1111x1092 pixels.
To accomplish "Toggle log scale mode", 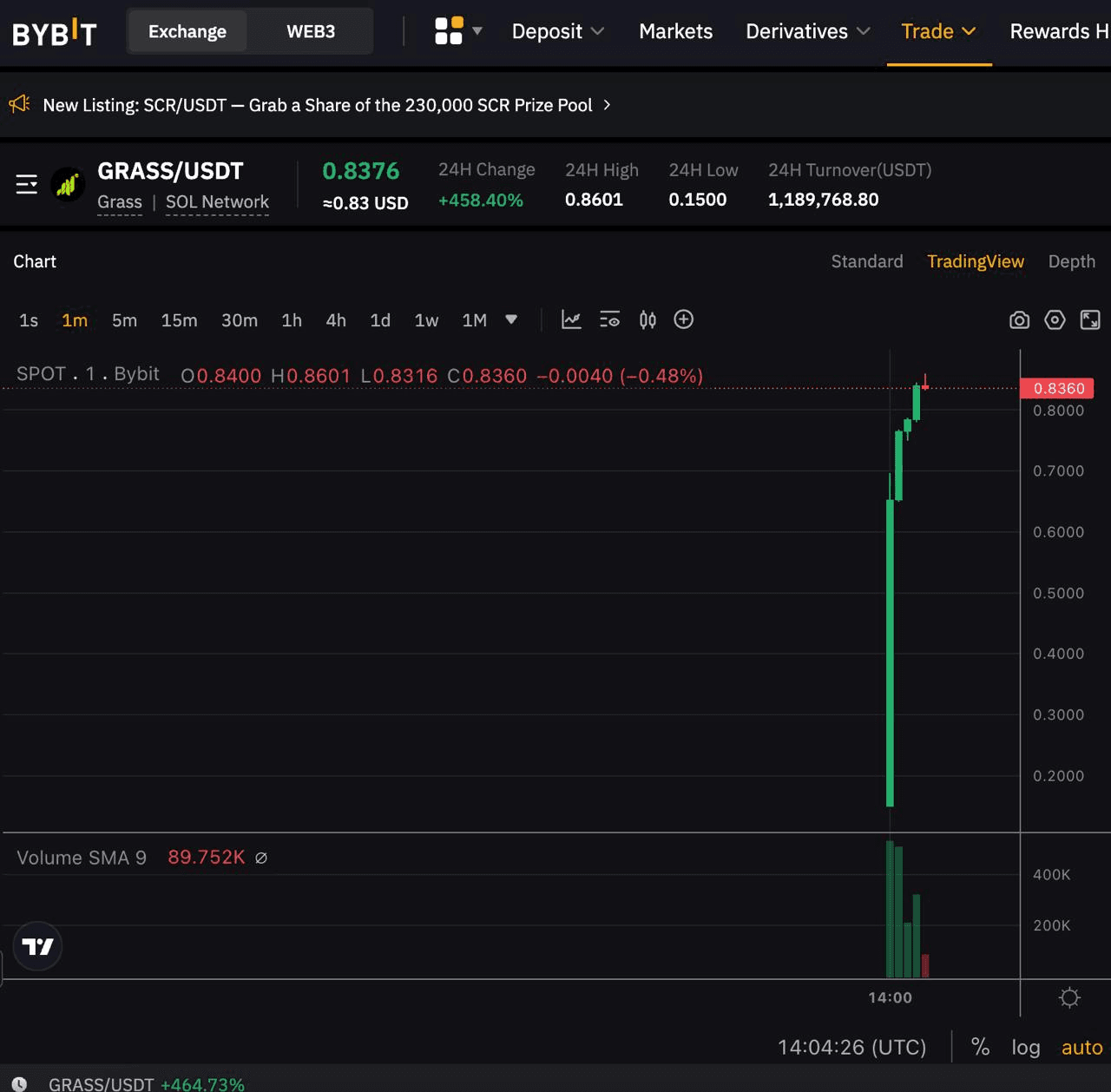I will (x=1025, y=1047).
